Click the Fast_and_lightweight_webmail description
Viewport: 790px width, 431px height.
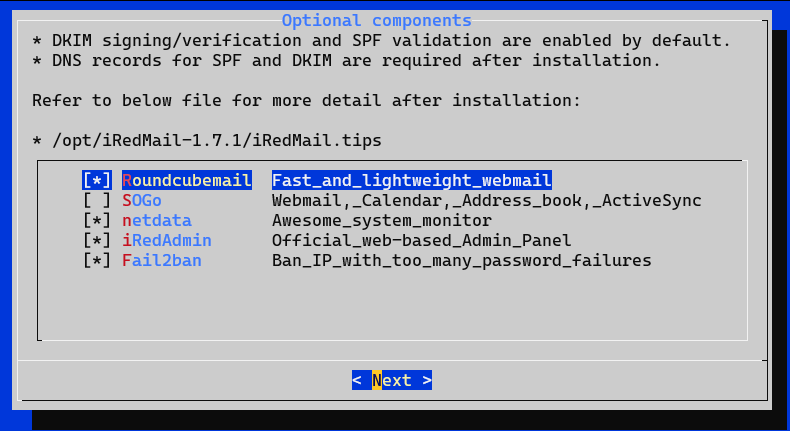pyautogui.click(x=412, y=180)
